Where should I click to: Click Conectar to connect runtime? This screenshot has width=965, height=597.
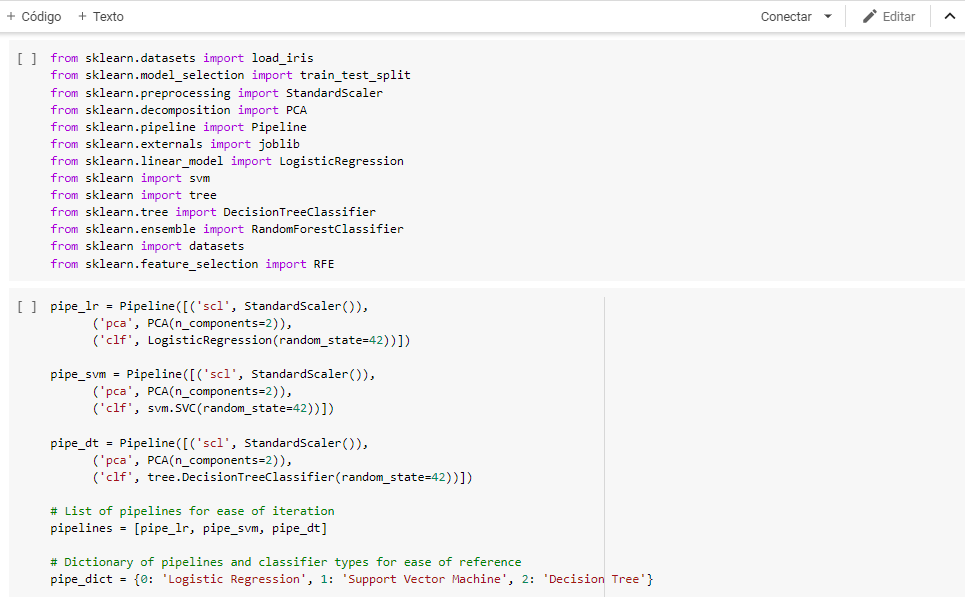[x=786, y=17]
